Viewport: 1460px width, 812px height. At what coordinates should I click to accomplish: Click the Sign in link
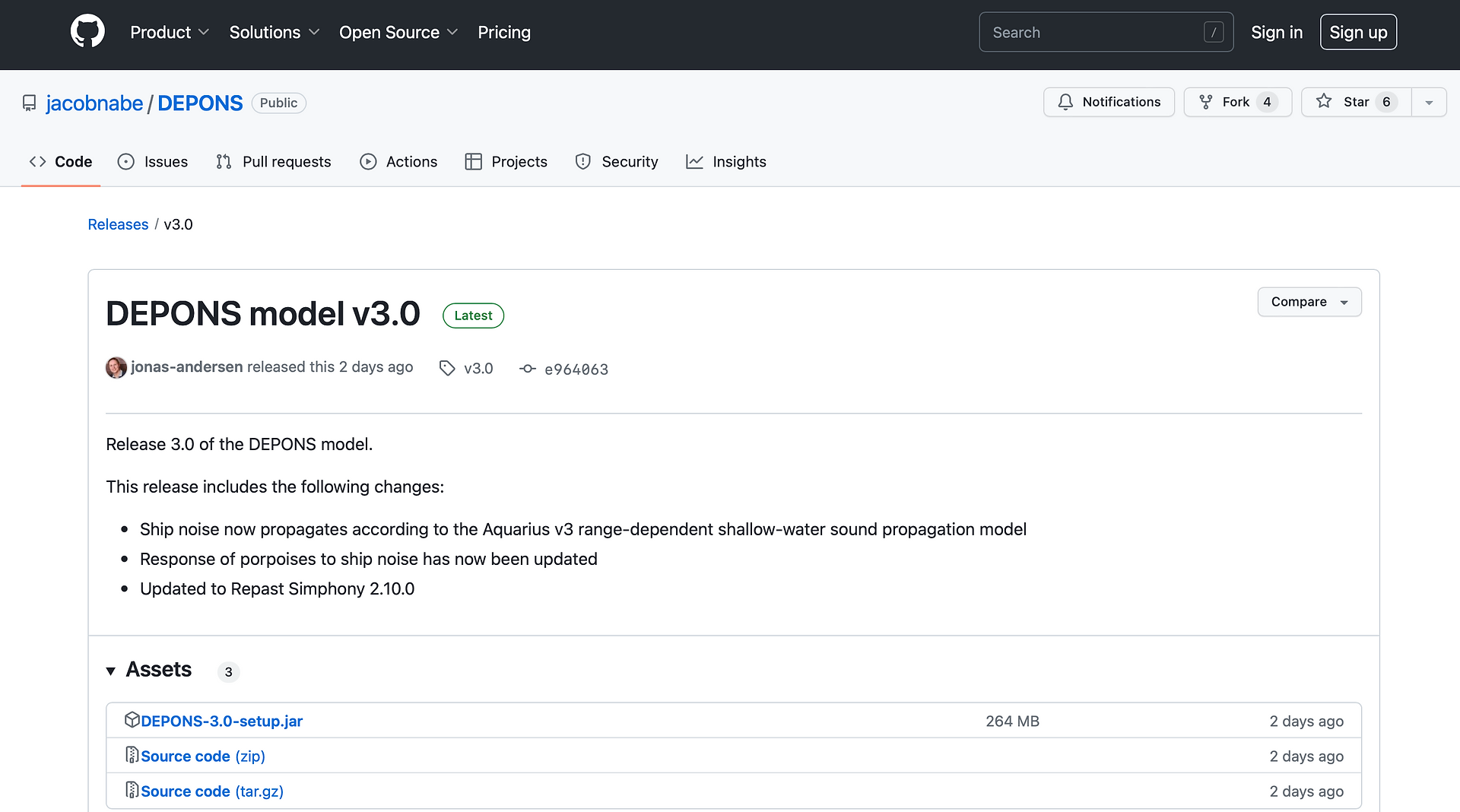1277,32
